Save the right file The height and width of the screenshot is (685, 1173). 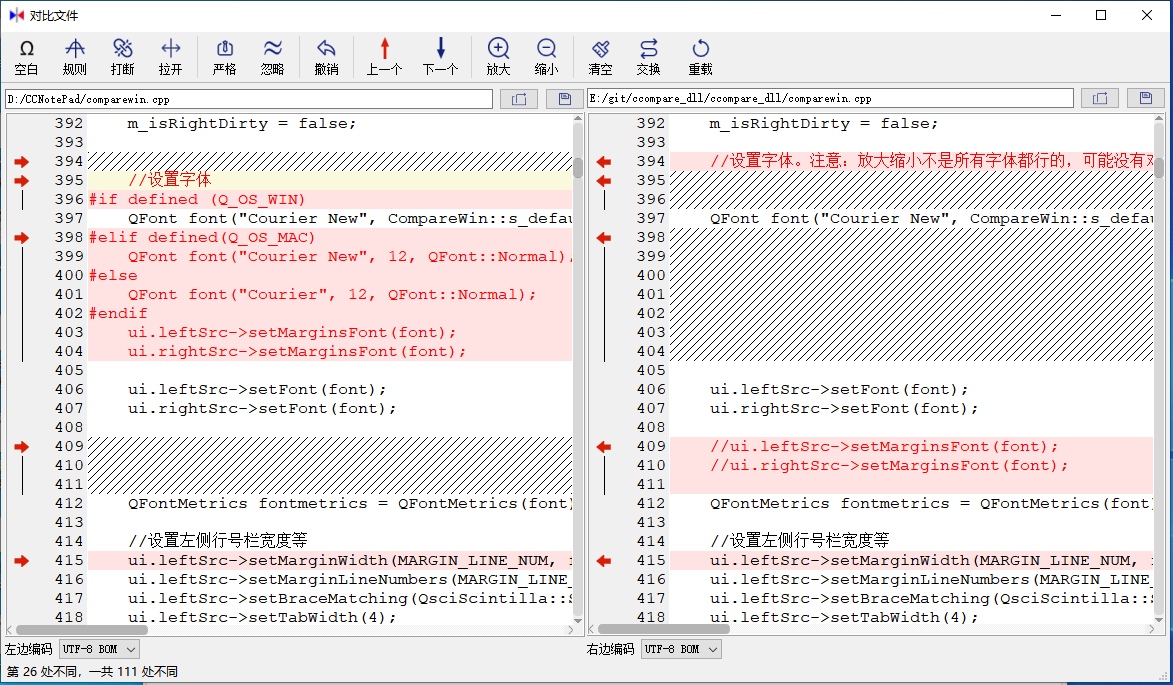[x=1145, y=99]
